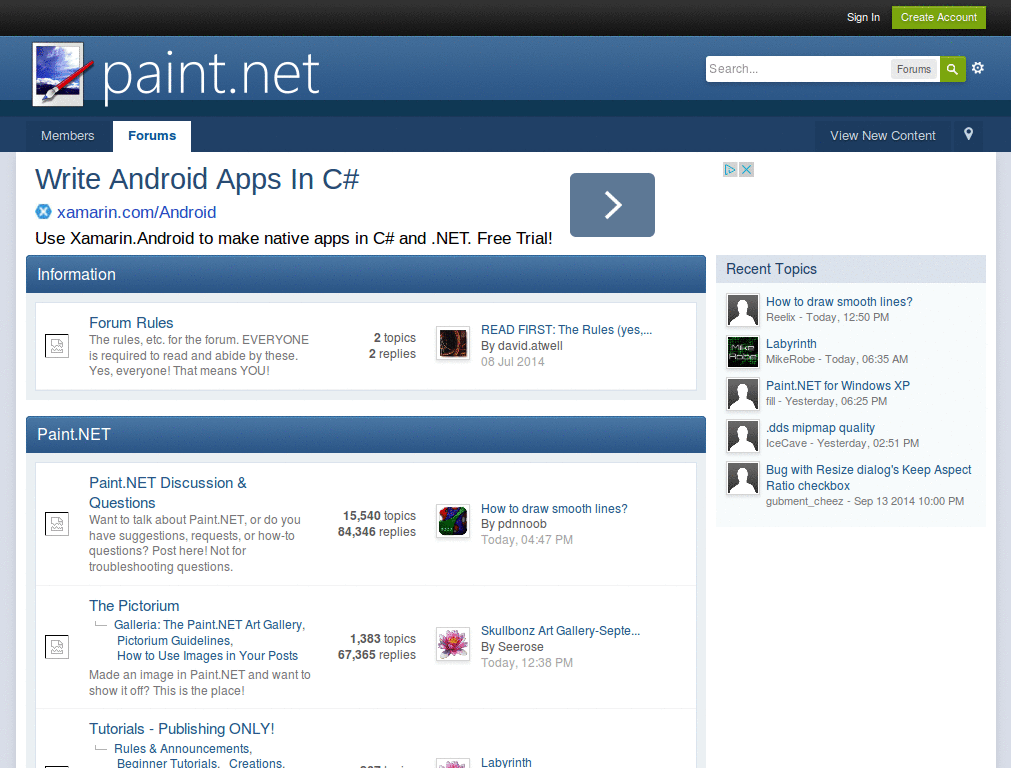
Task: Open david.atwell's avatar thumbnail
Action: [453, 344]
